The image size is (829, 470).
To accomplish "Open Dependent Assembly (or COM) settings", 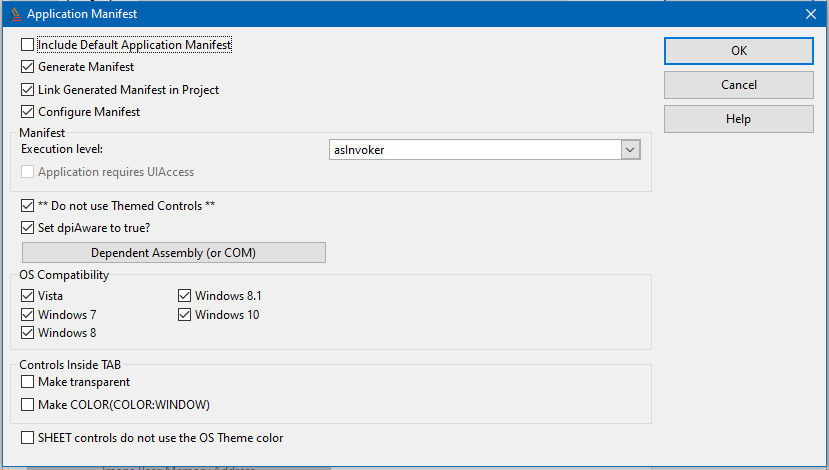I will (173, 253).
